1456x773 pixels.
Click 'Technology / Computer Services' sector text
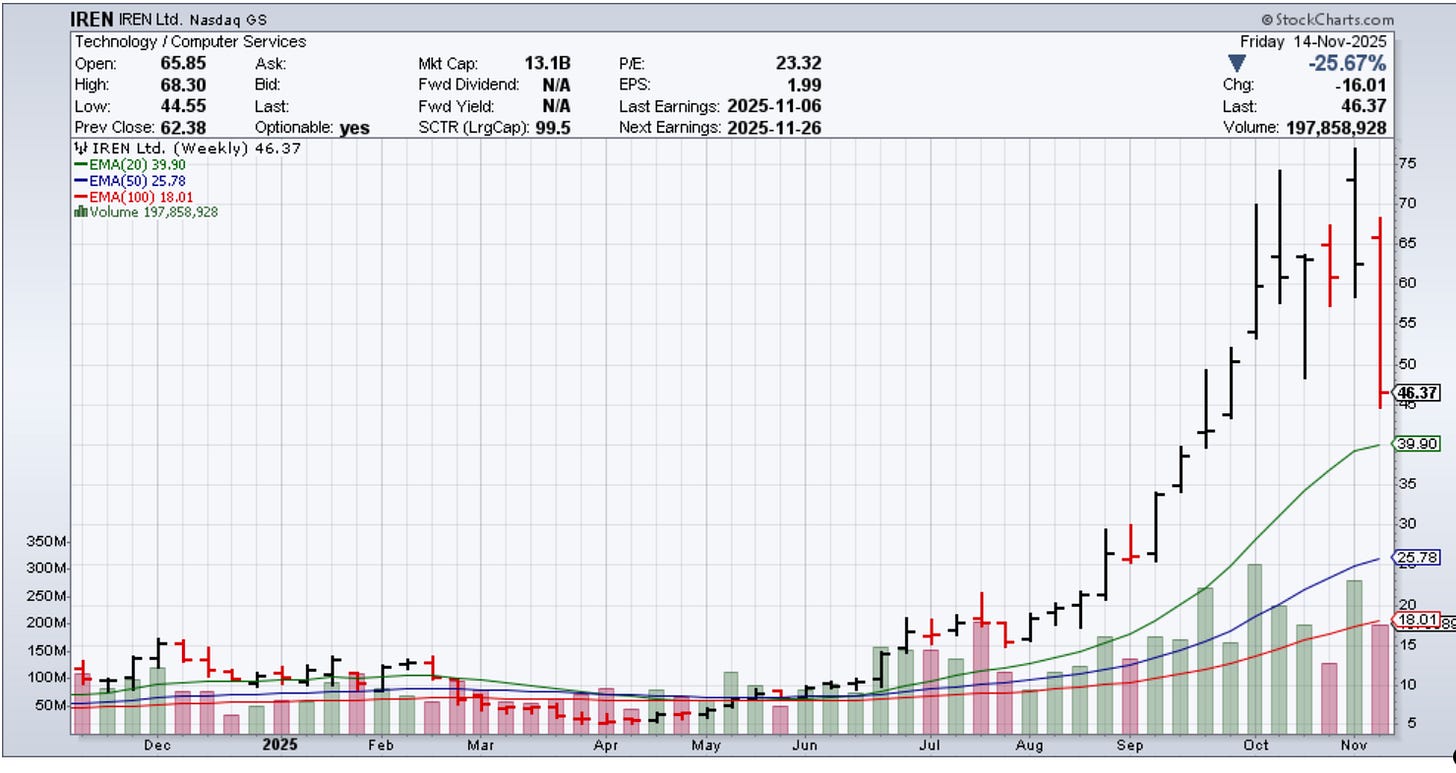[x=190, y=42]
